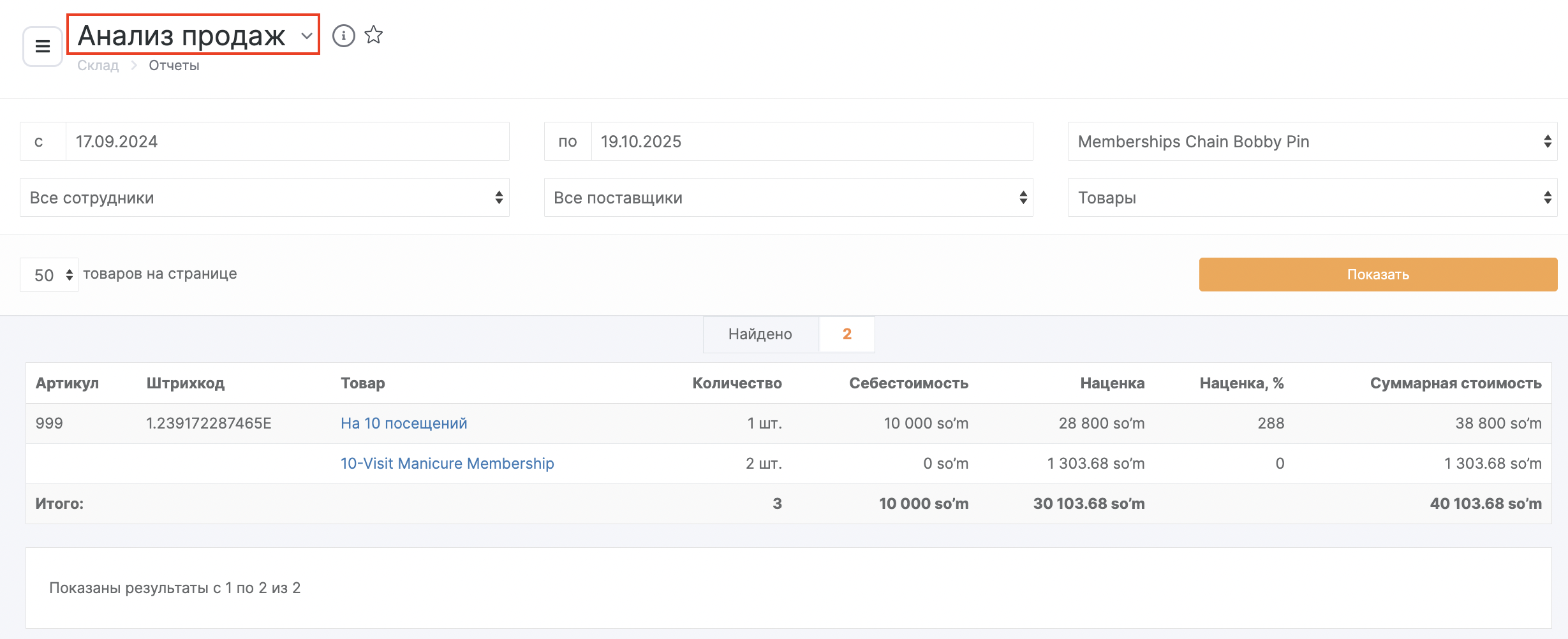This screenshot has width=1568, height=639.
Task: Open Отчеты breadcrumb link
Action: pyautogui.click(x=174, y=66)
